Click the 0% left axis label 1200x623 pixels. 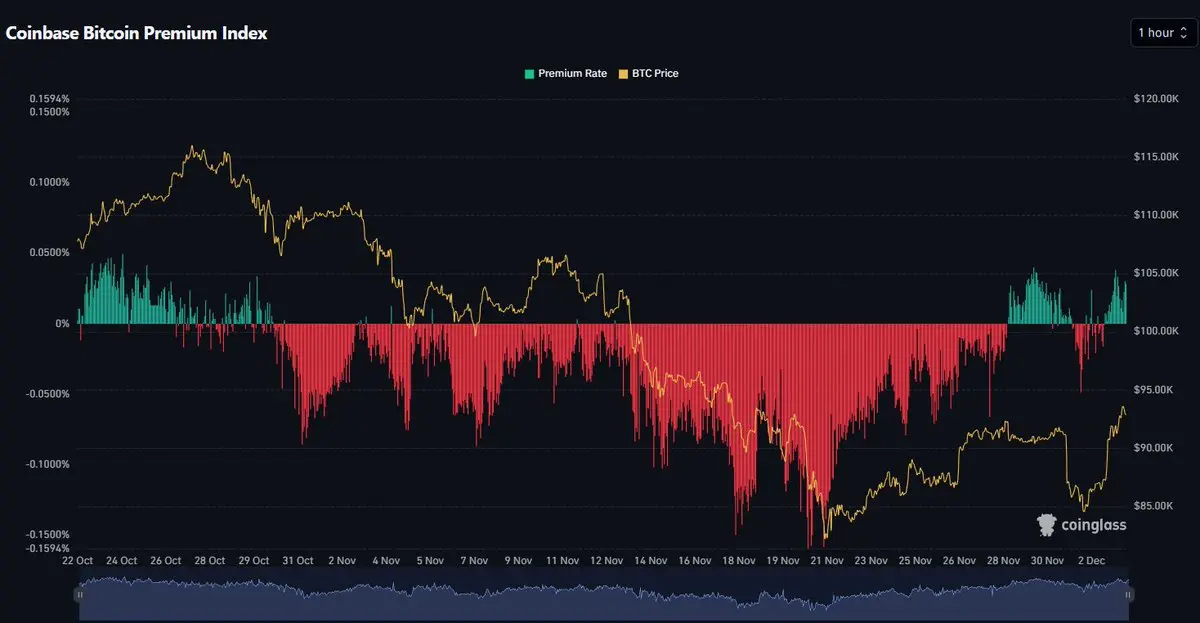62,323
